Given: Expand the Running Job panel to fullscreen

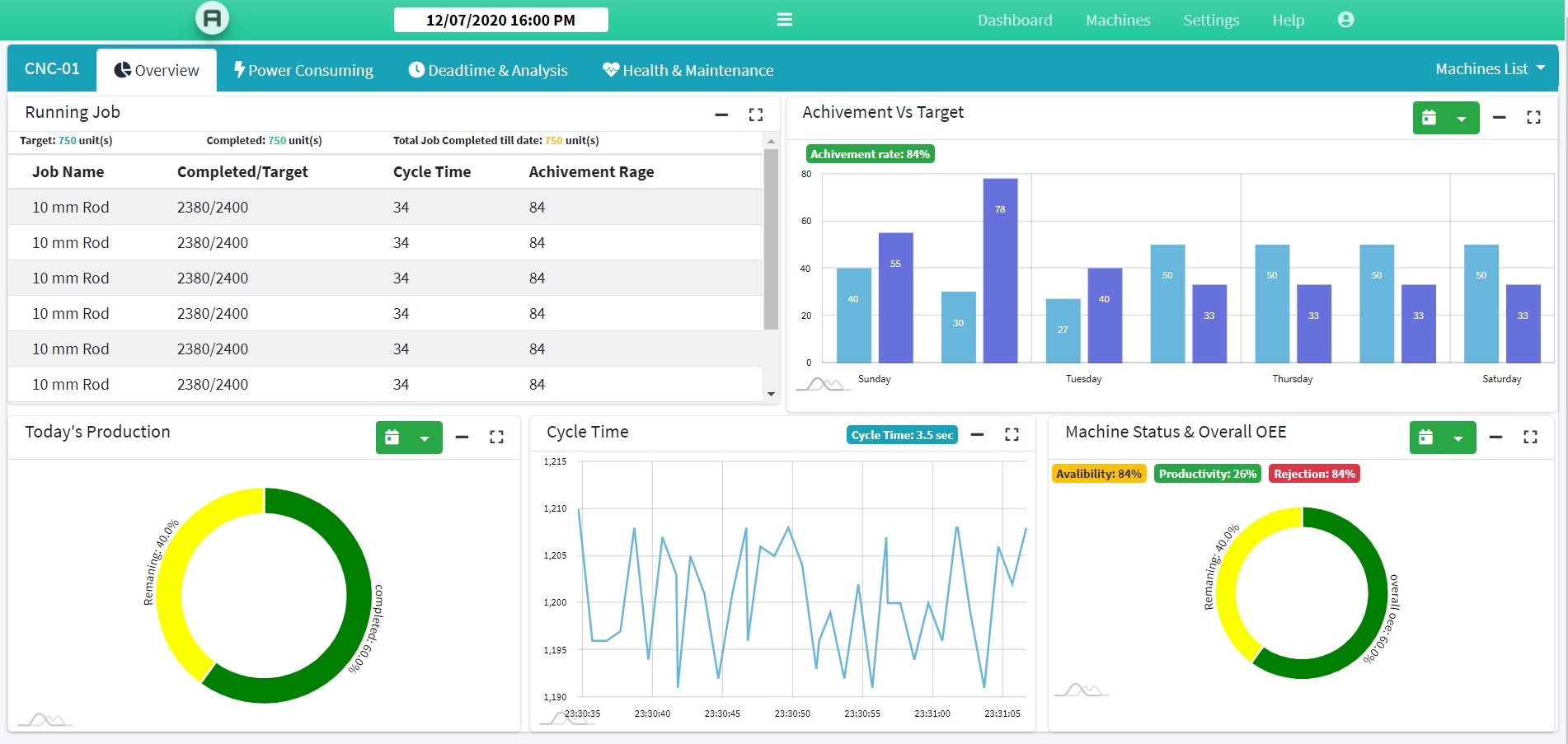Looking at the screenshot, I should point(755,115).
